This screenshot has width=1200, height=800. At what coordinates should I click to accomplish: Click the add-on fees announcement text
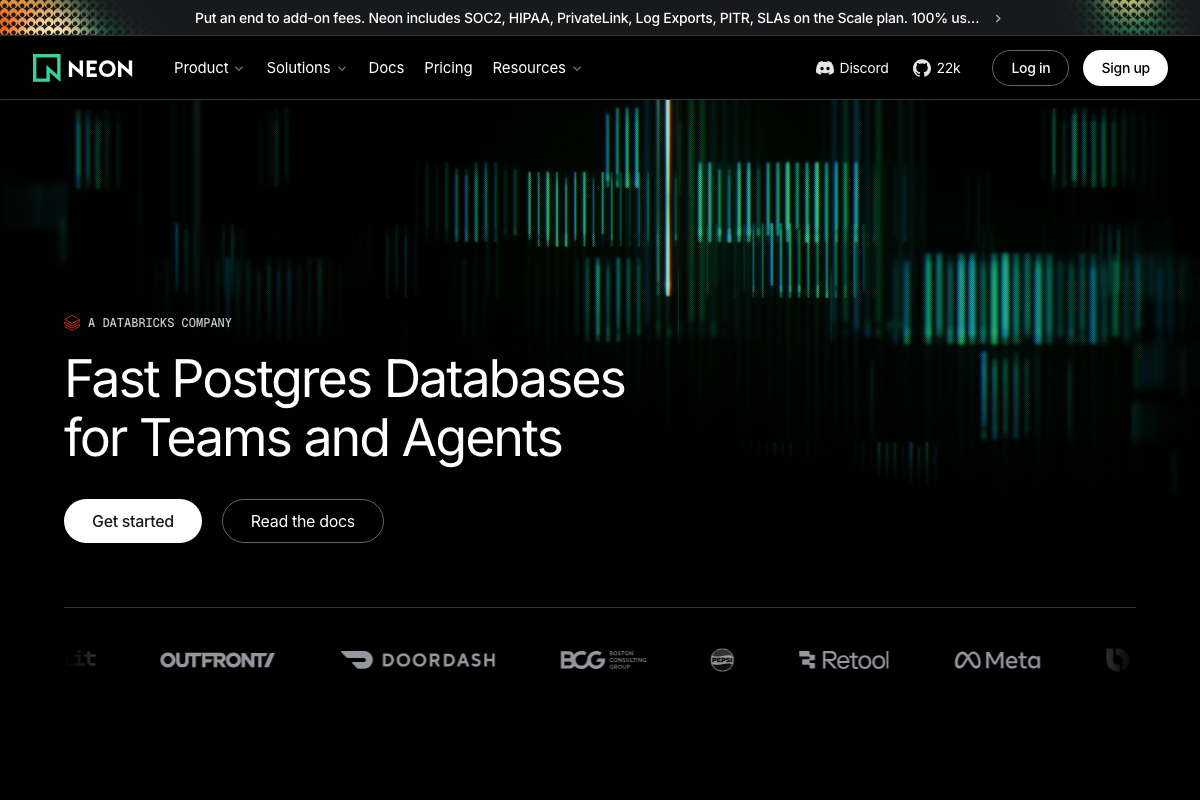pos(587,18)
